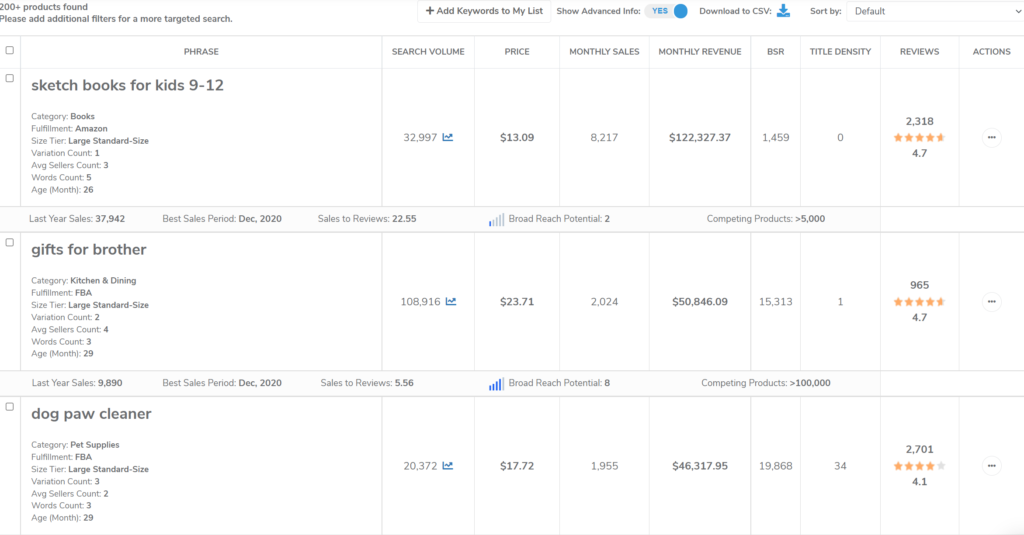This screenshot has height=535, width=1024.
Task: Open actions menu for sketch books row
Action: click(x=991, y=138)
